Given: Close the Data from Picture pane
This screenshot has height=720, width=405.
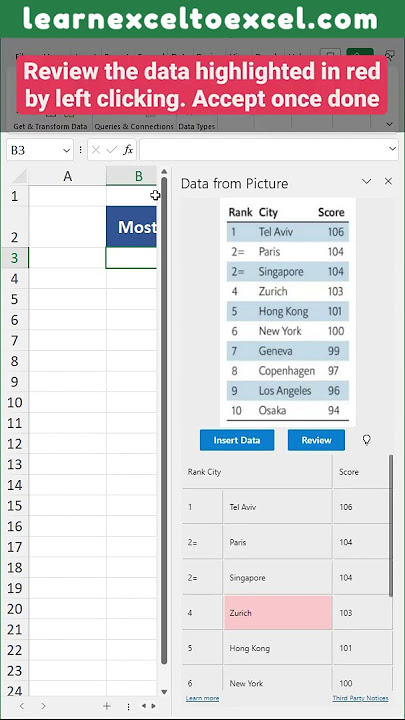Looking at the screenshot, I should point(388,181).
